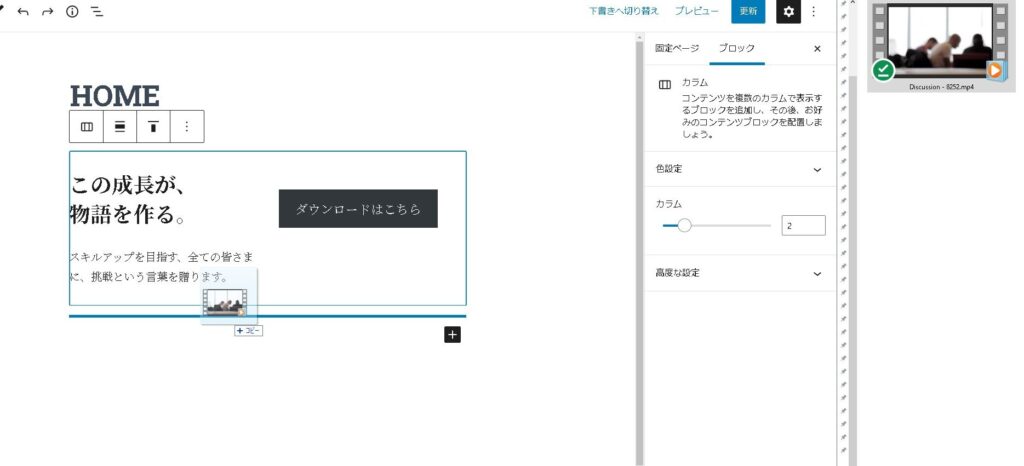Click the カラム count slider handle
The image size is (1024, 466).
(684, 226)
